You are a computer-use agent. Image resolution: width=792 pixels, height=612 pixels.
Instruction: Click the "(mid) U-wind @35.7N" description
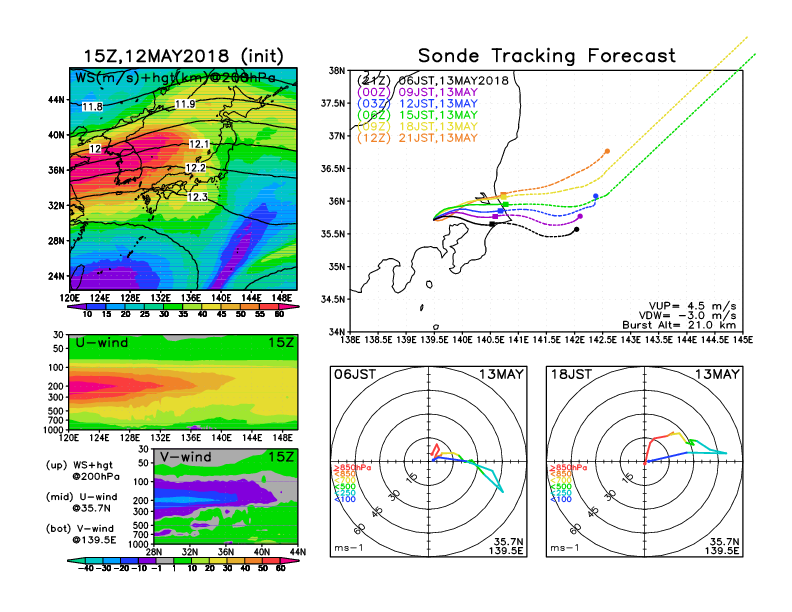(81, 502)
